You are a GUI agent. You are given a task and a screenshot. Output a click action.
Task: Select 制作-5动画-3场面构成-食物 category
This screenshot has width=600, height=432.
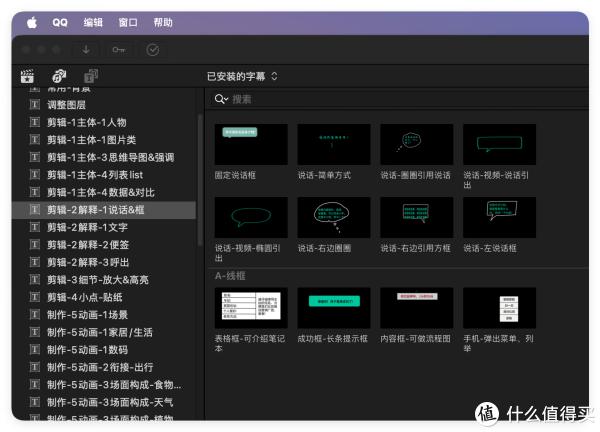click(x=104, y=385)
